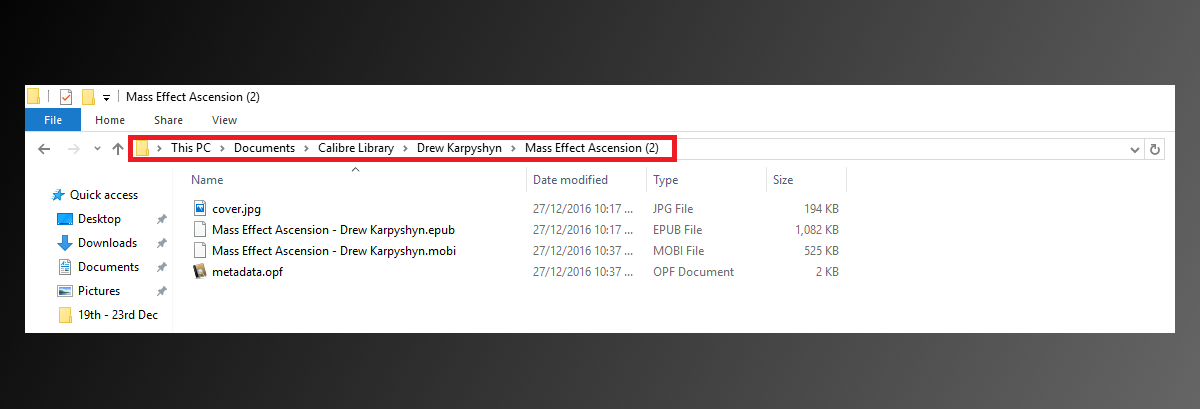1200x409 pixels.
Task: Select This PC in the breadcrumb
Action: pyautogui.click(x=190, y=148)
